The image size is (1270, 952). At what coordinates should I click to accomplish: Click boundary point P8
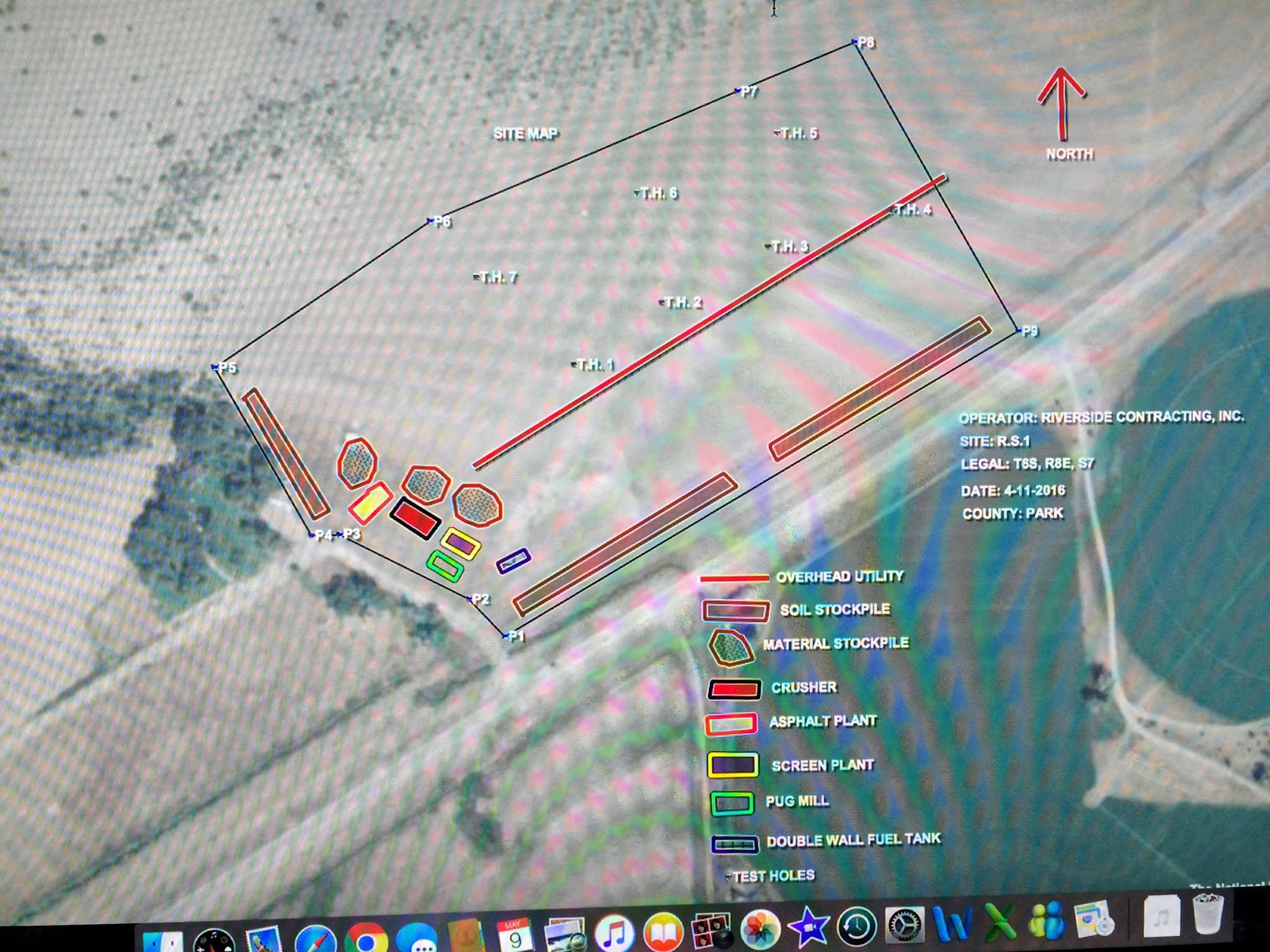point(855,42)
